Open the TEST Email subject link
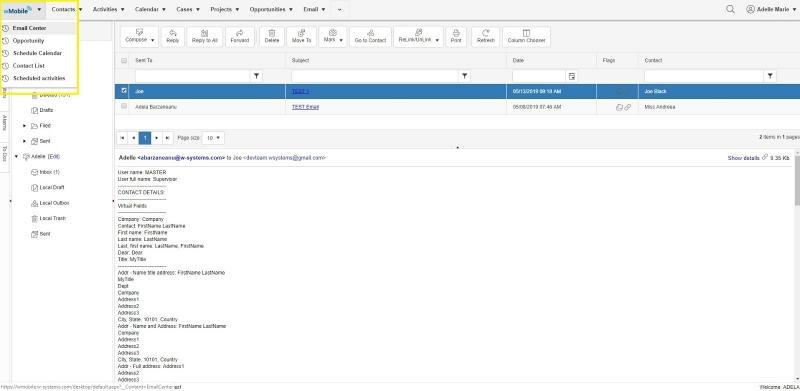This screenshot has height=391, width=800. [305, 107]
